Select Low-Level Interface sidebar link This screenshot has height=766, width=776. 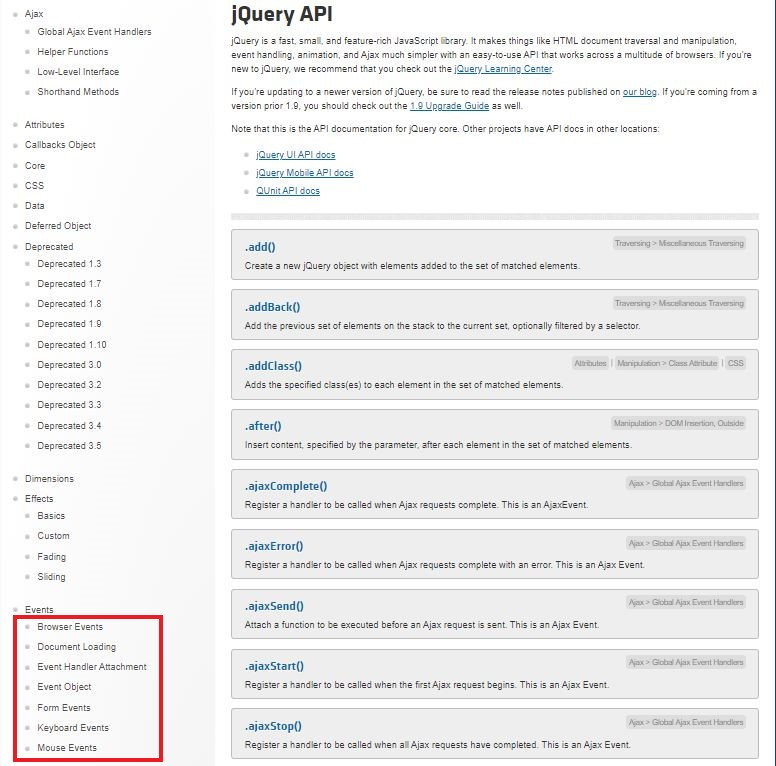point(78,72)
